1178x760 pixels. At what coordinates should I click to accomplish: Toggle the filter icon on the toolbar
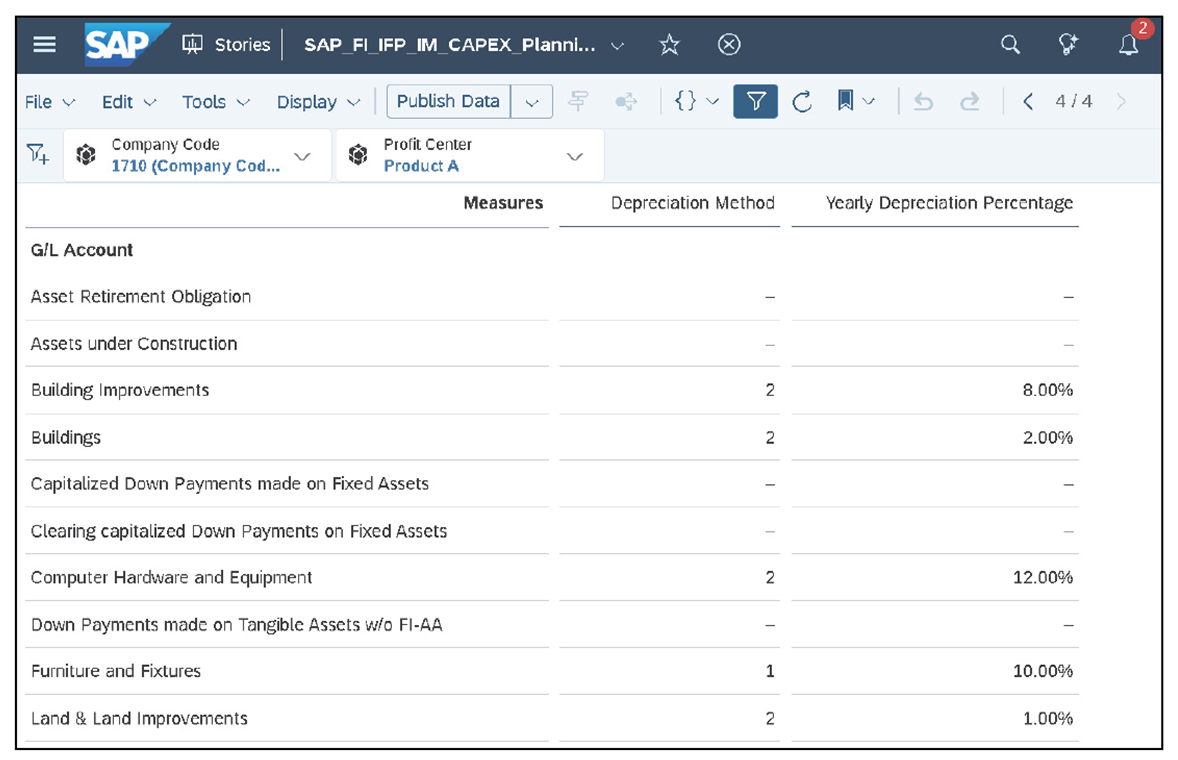[x=755, y=101]
